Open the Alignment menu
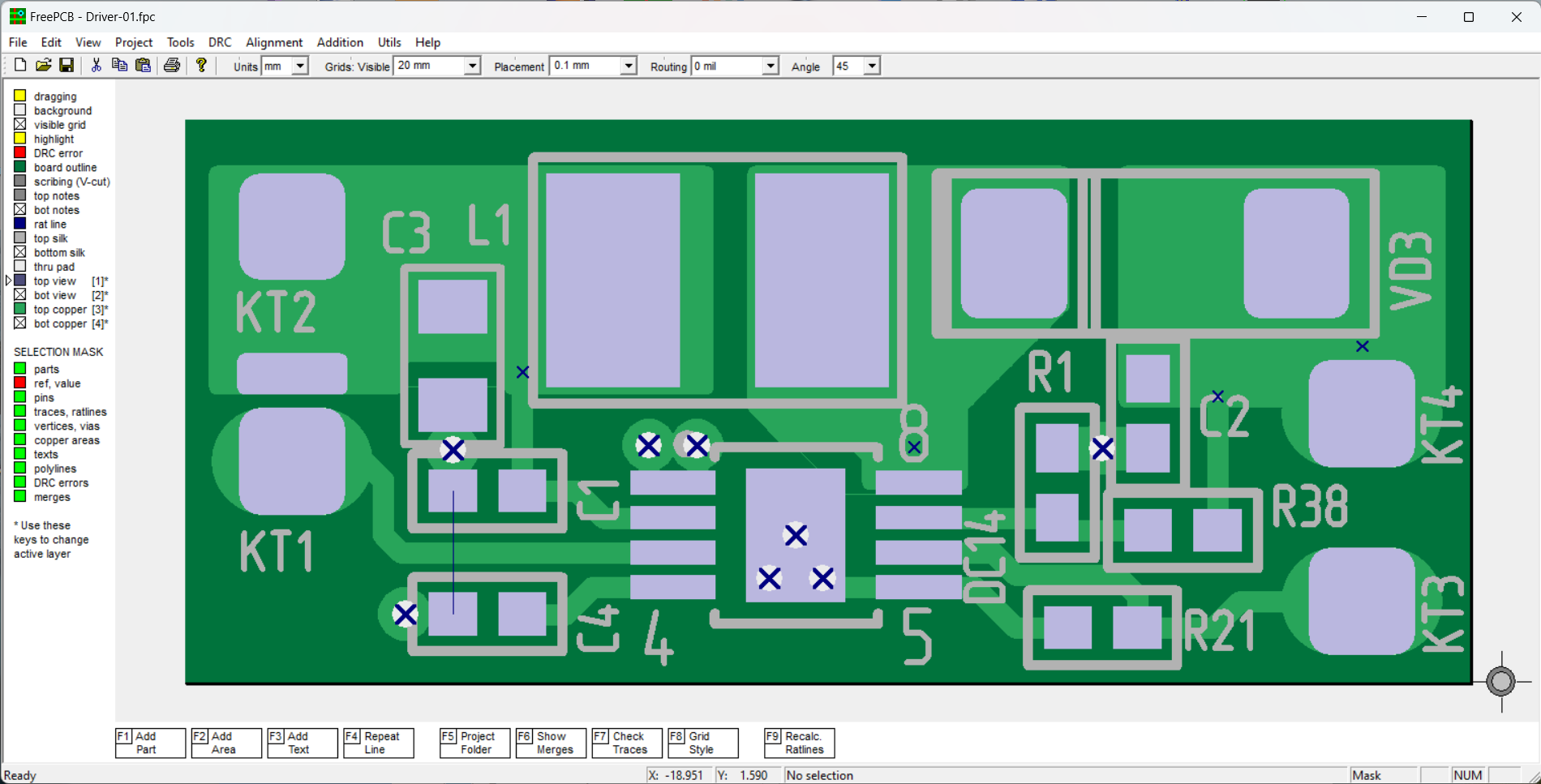 tap(274, 42)
